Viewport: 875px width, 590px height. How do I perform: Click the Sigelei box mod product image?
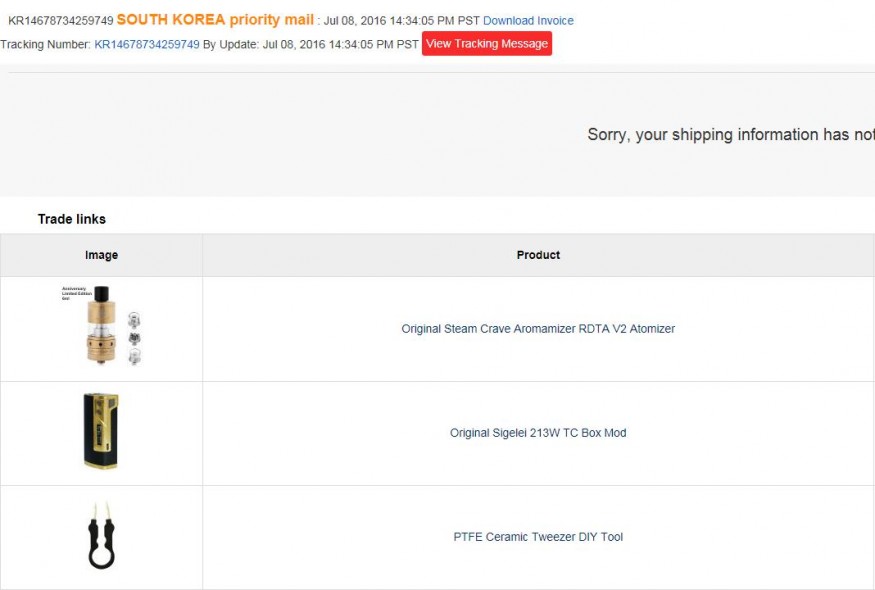click(x=101, y=432)
